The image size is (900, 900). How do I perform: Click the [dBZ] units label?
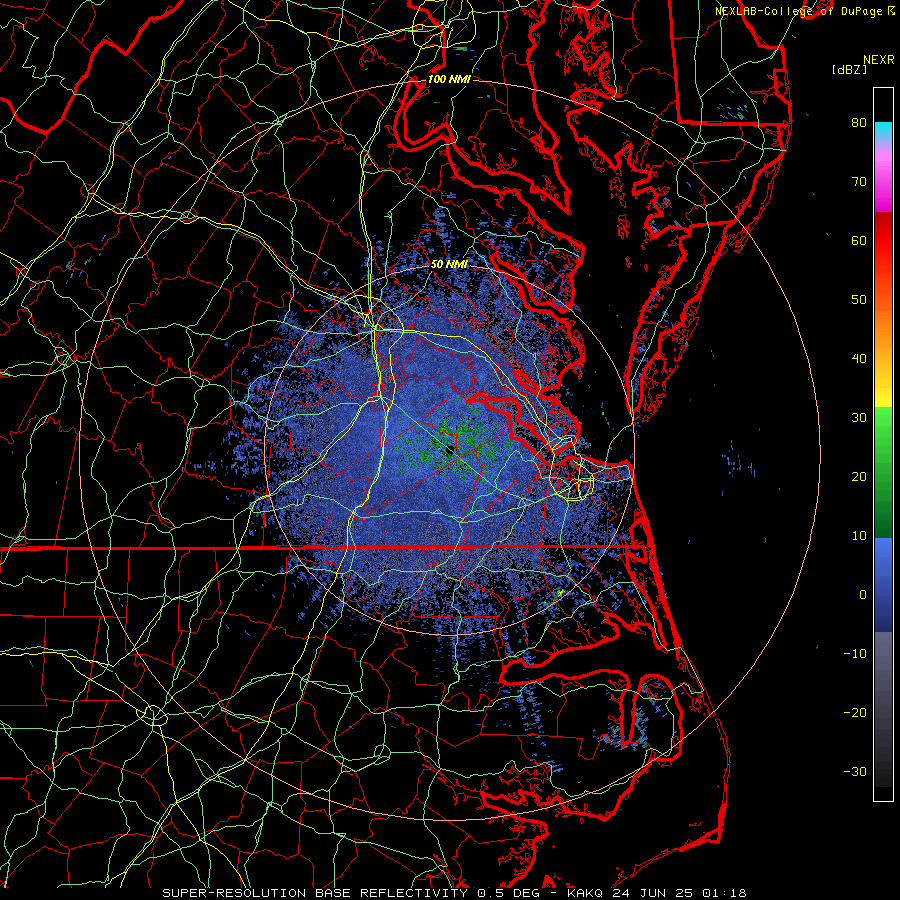[849, 69]
